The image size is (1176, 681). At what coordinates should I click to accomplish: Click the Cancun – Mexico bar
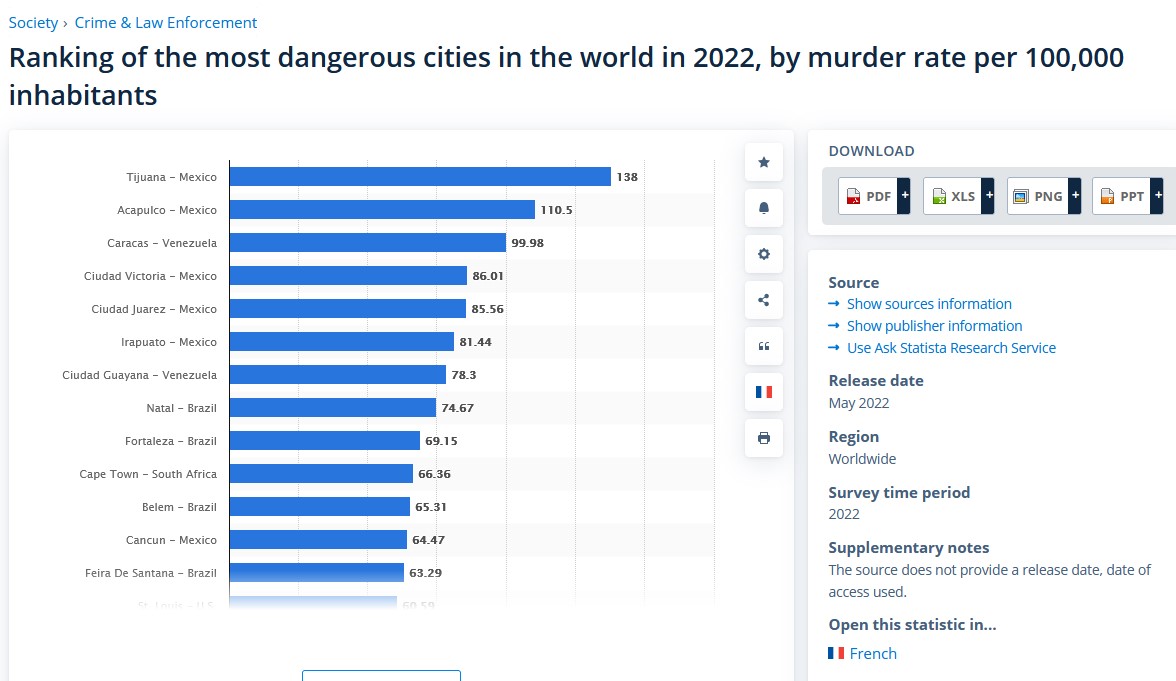318,539
